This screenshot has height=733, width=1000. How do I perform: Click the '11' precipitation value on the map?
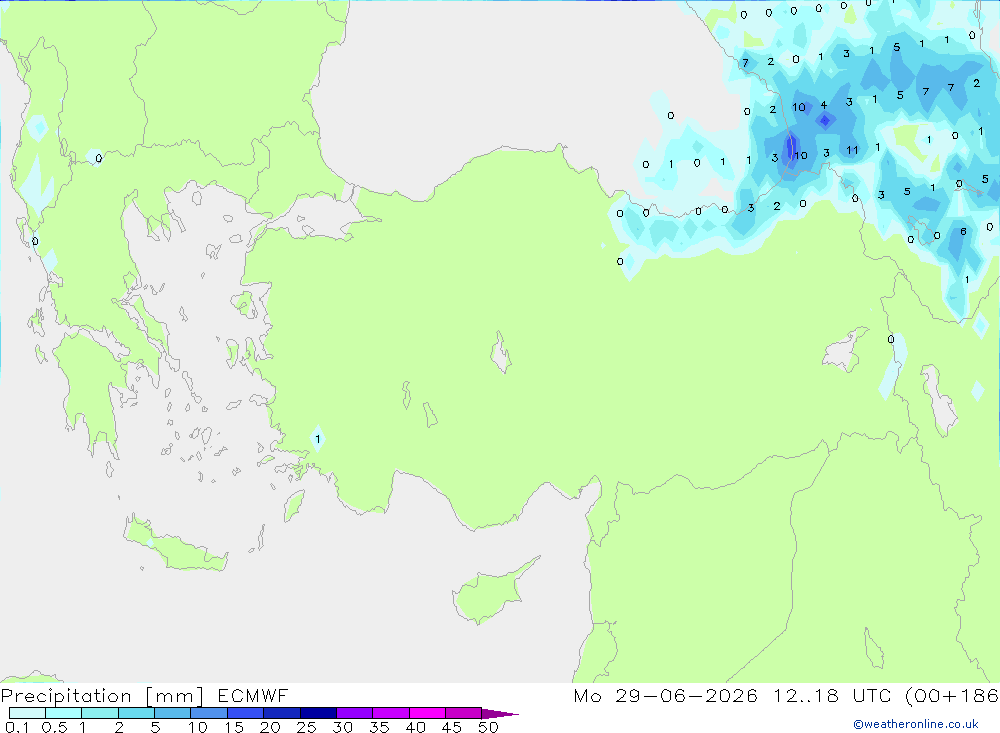coord(852,151)
